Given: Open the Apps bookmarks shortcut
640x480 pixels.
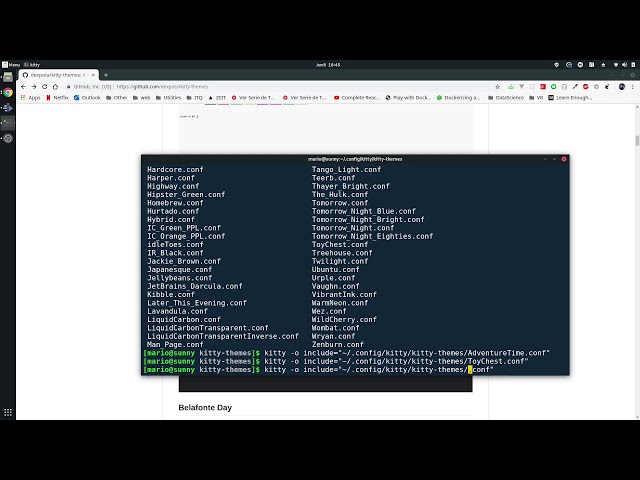Looking at the screenshot, I should 31,98.
